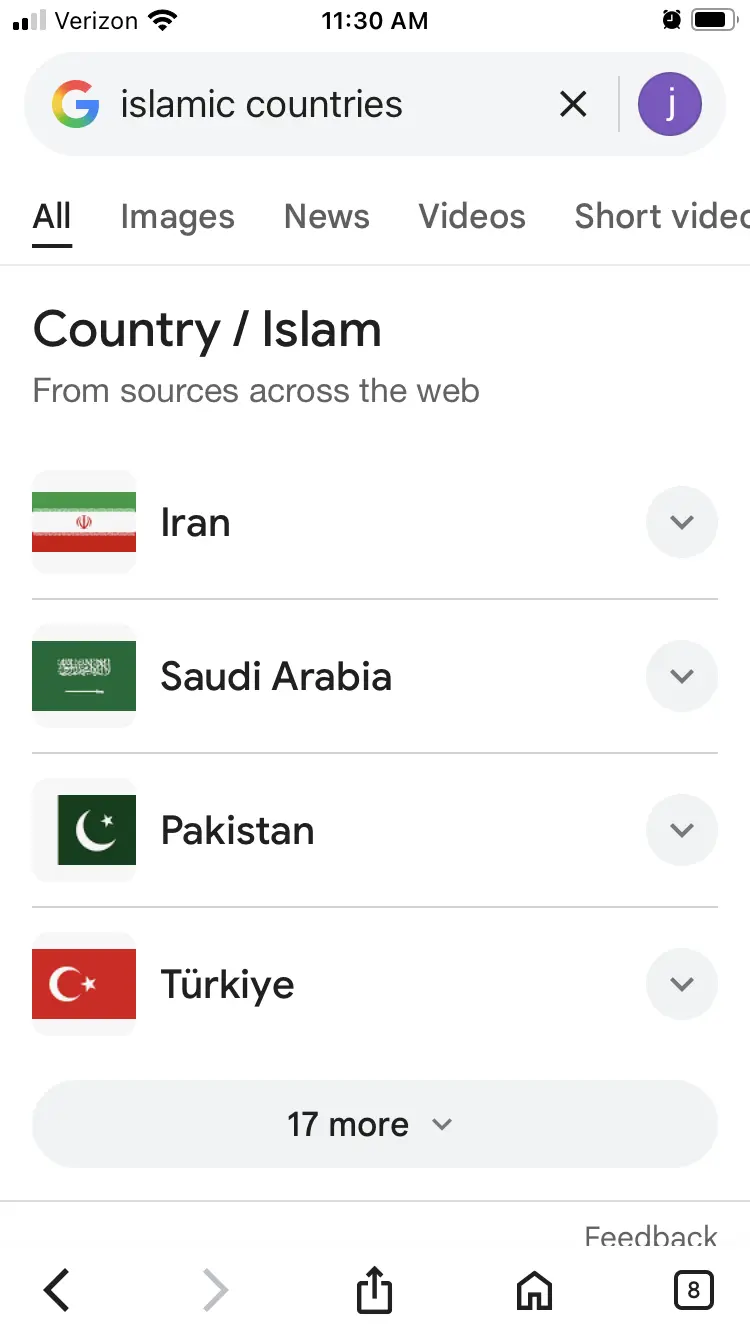Screen dimensions: 750x1334
Task: Tap the Türkiye flag icon
Action: coord(84,984)
